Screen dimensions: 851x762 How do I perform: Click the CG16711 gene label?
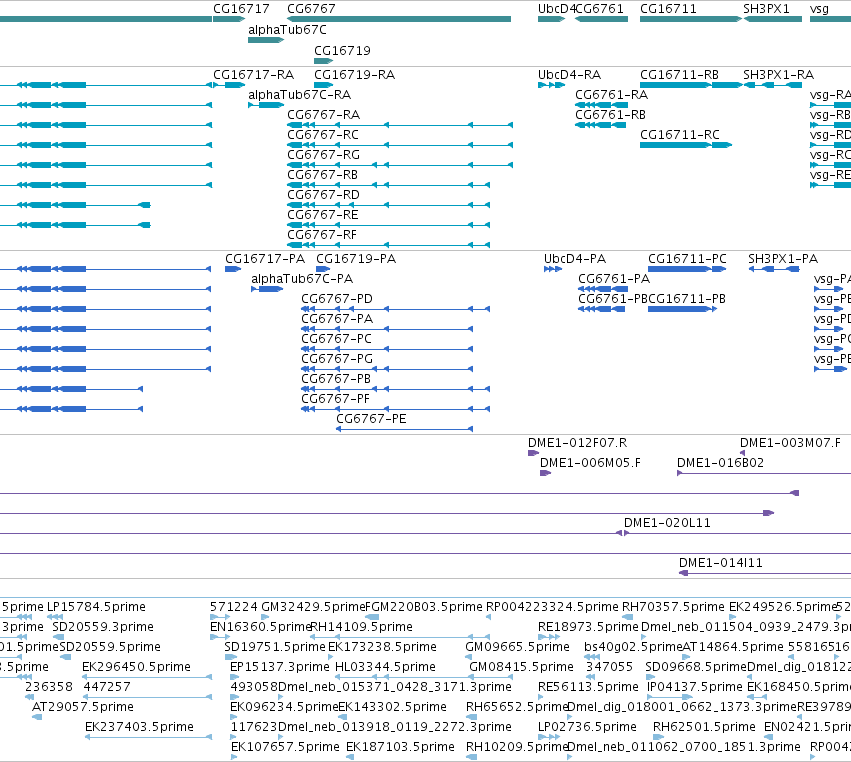click(x=668, y=9)
